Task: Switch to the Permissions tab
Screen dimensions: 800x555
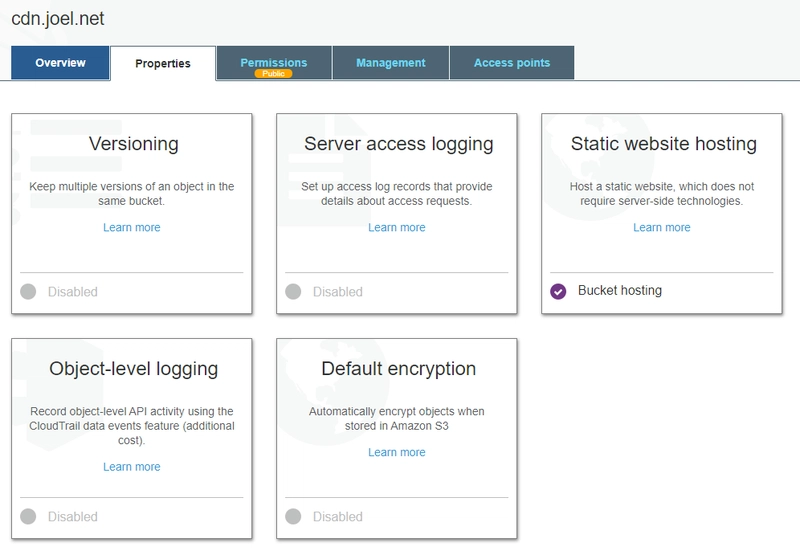Action: tap(273, 62)
